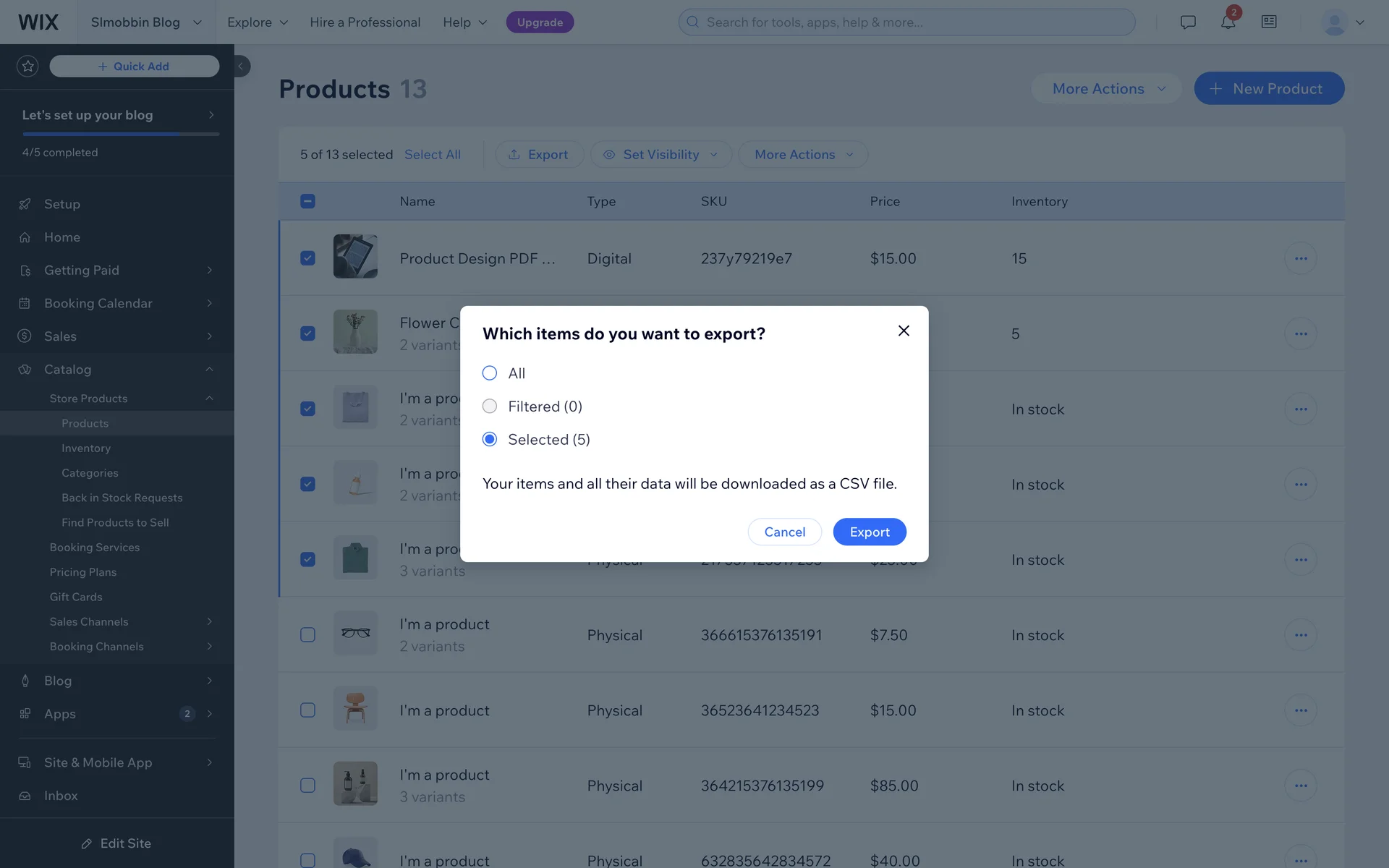This screenshot has height=868, width=1389.
Task: Open the Inventory sidebar item
Action: 86,448
